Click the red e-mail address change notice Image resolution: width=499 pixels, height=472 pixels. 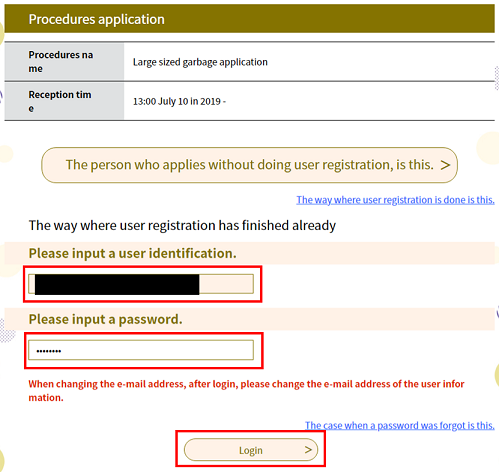point(246,391)
